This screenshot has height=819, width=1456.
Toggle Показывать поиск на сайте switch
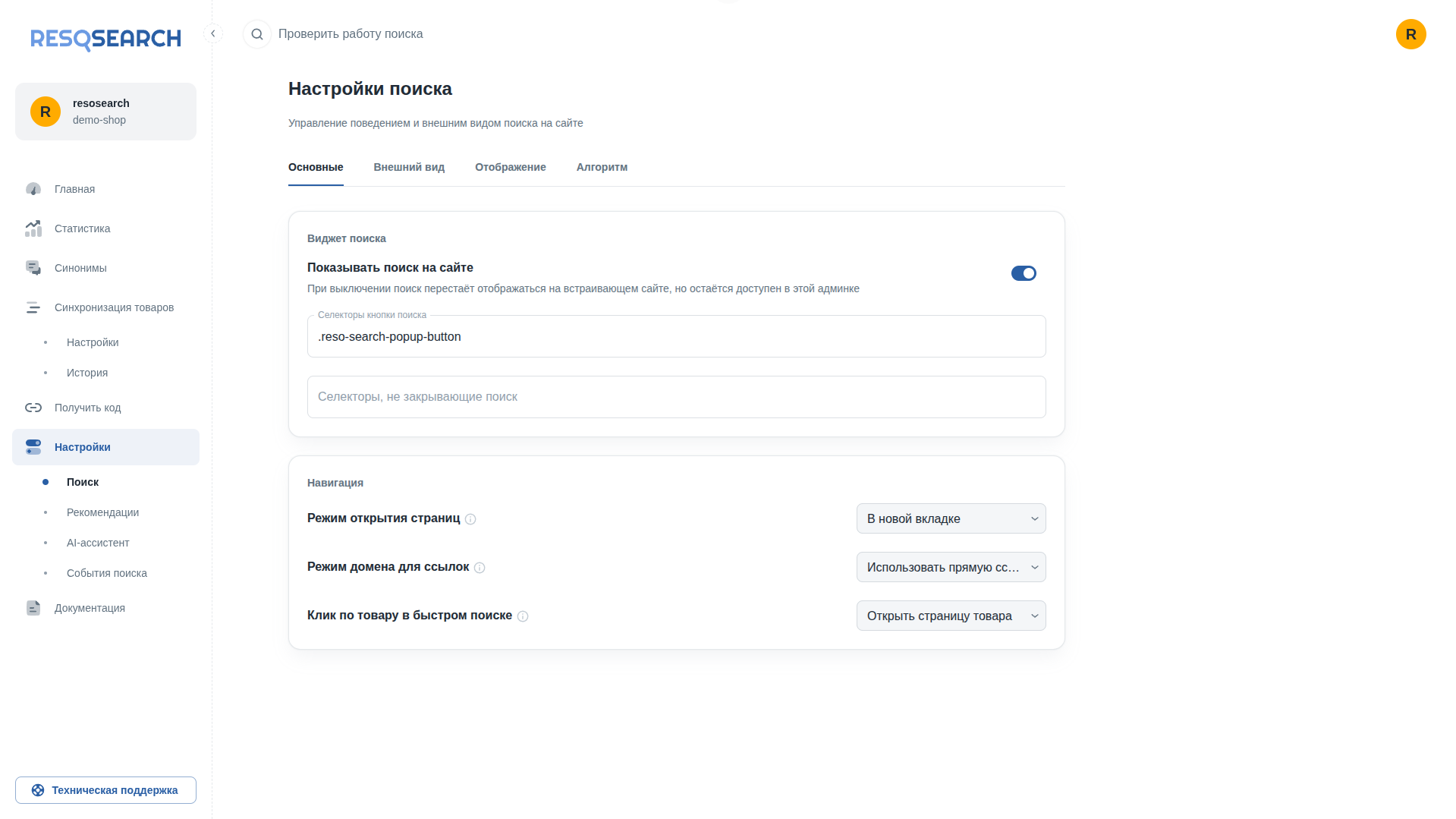click(1024, 273)
